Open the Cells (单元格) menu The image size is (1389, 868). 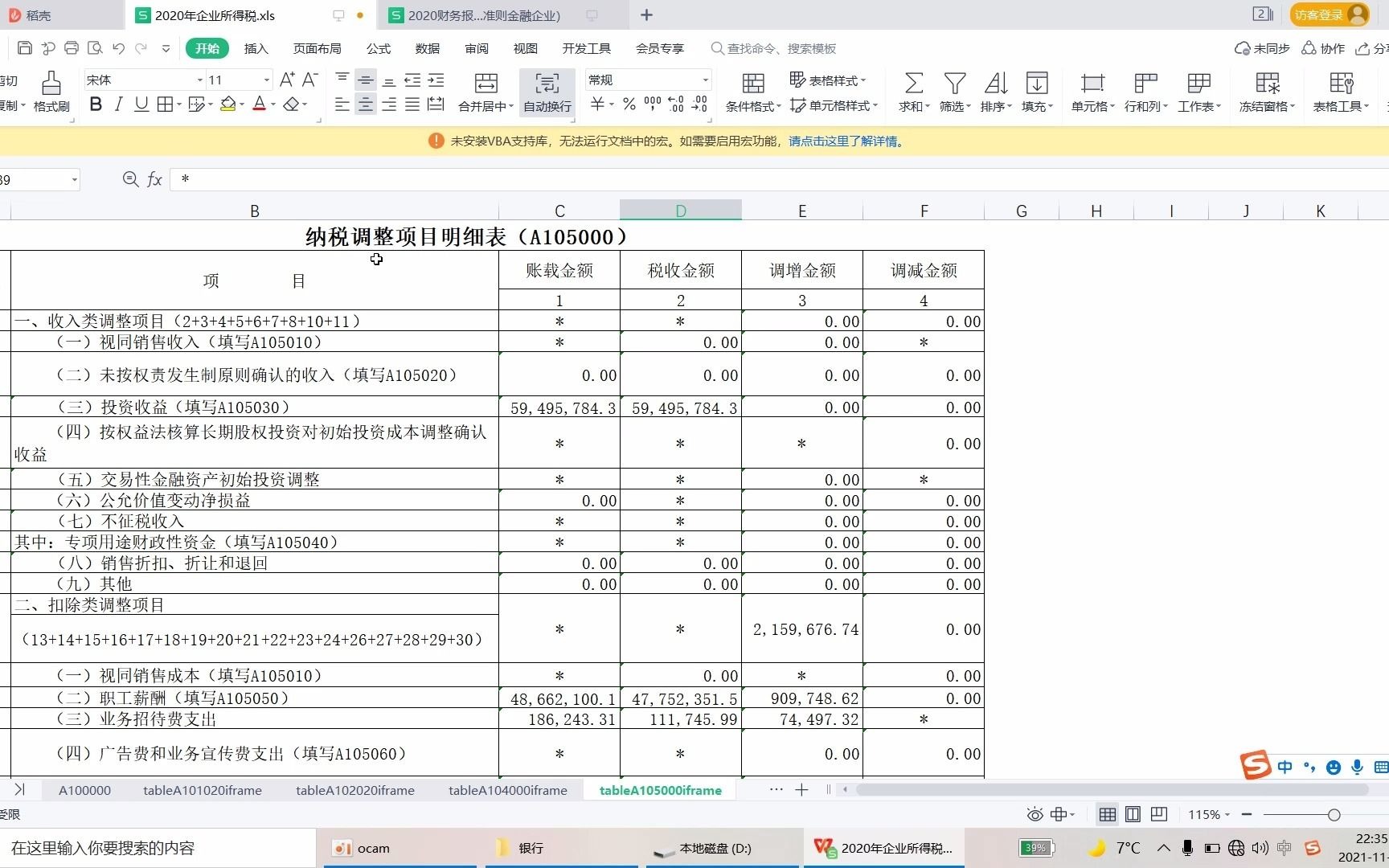point(1092,92)
